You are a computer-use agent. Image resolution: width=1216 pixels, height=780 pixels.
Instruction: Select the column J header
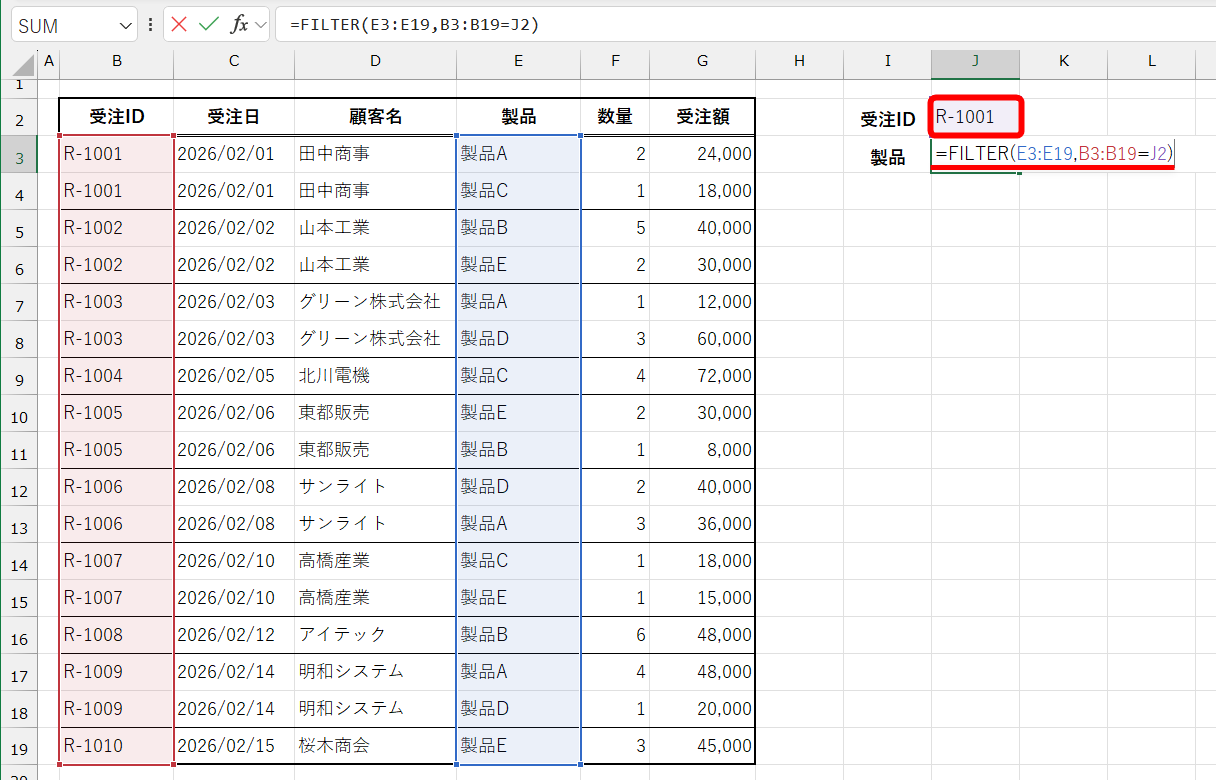[975, 62]
